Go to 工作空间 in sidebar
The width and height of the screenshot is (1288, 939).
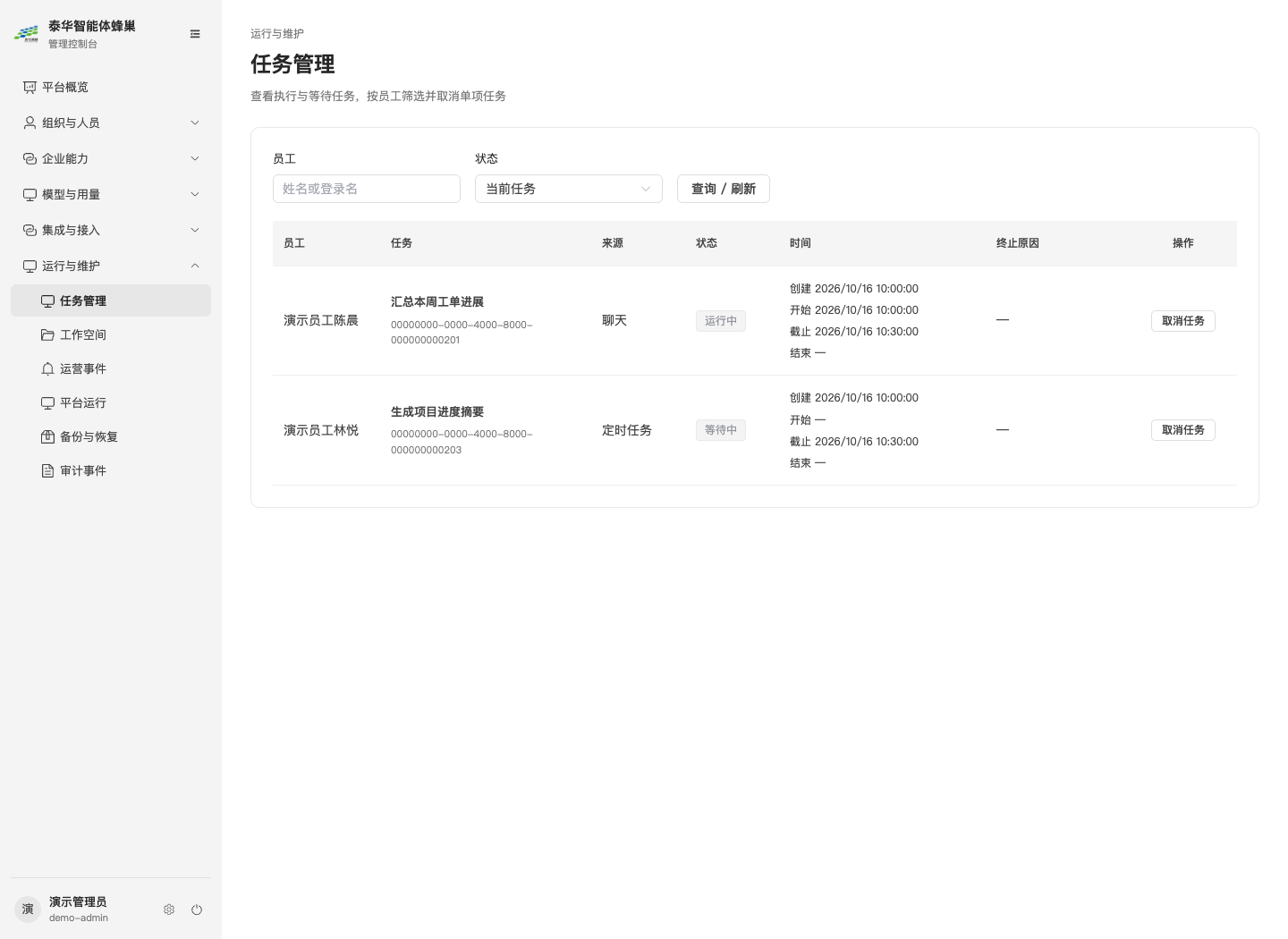pos(111,334)
